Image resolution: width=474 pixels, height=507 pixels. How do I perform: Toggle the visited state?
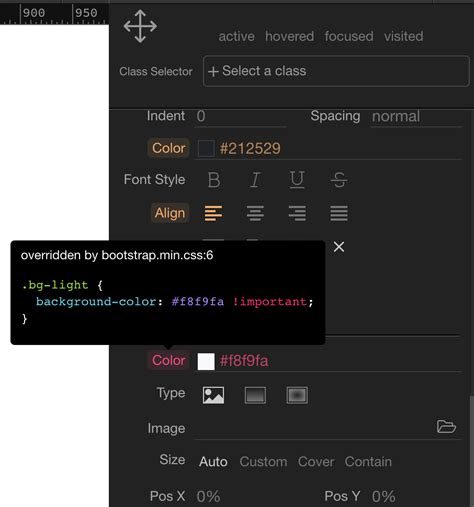403,36
